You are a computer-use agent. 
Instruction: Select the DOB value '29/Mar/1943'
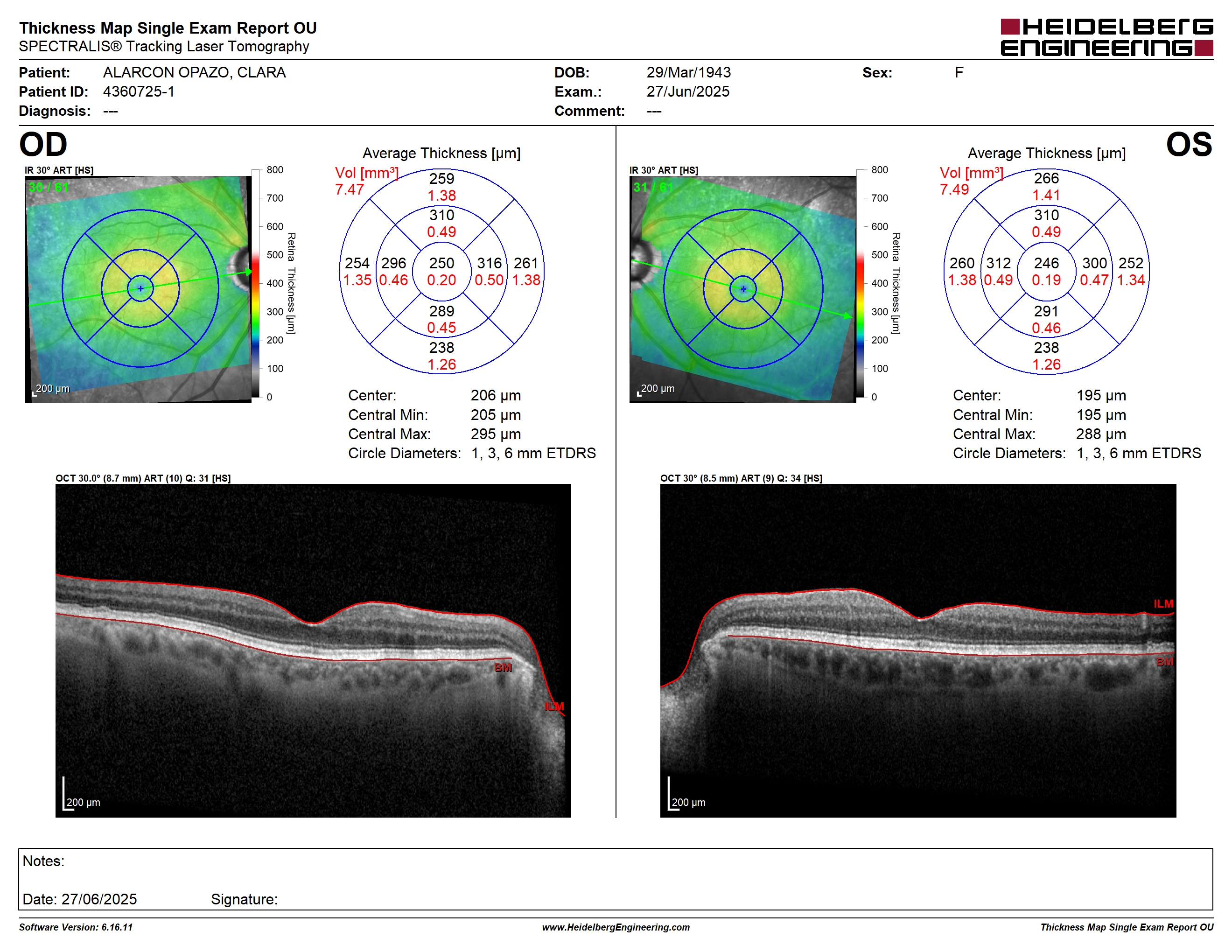688,72
